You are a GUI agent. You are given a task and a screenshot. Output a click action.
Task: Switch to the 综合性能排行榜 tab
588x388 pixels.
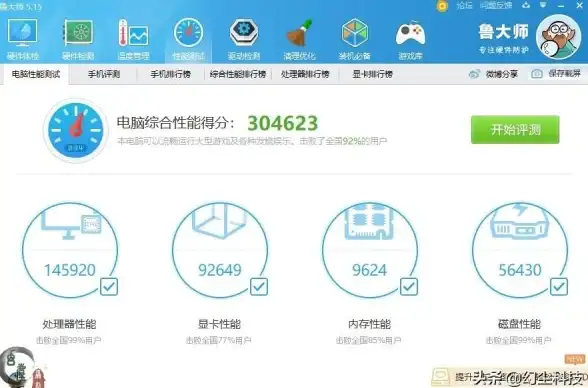[x=238, y=74]
